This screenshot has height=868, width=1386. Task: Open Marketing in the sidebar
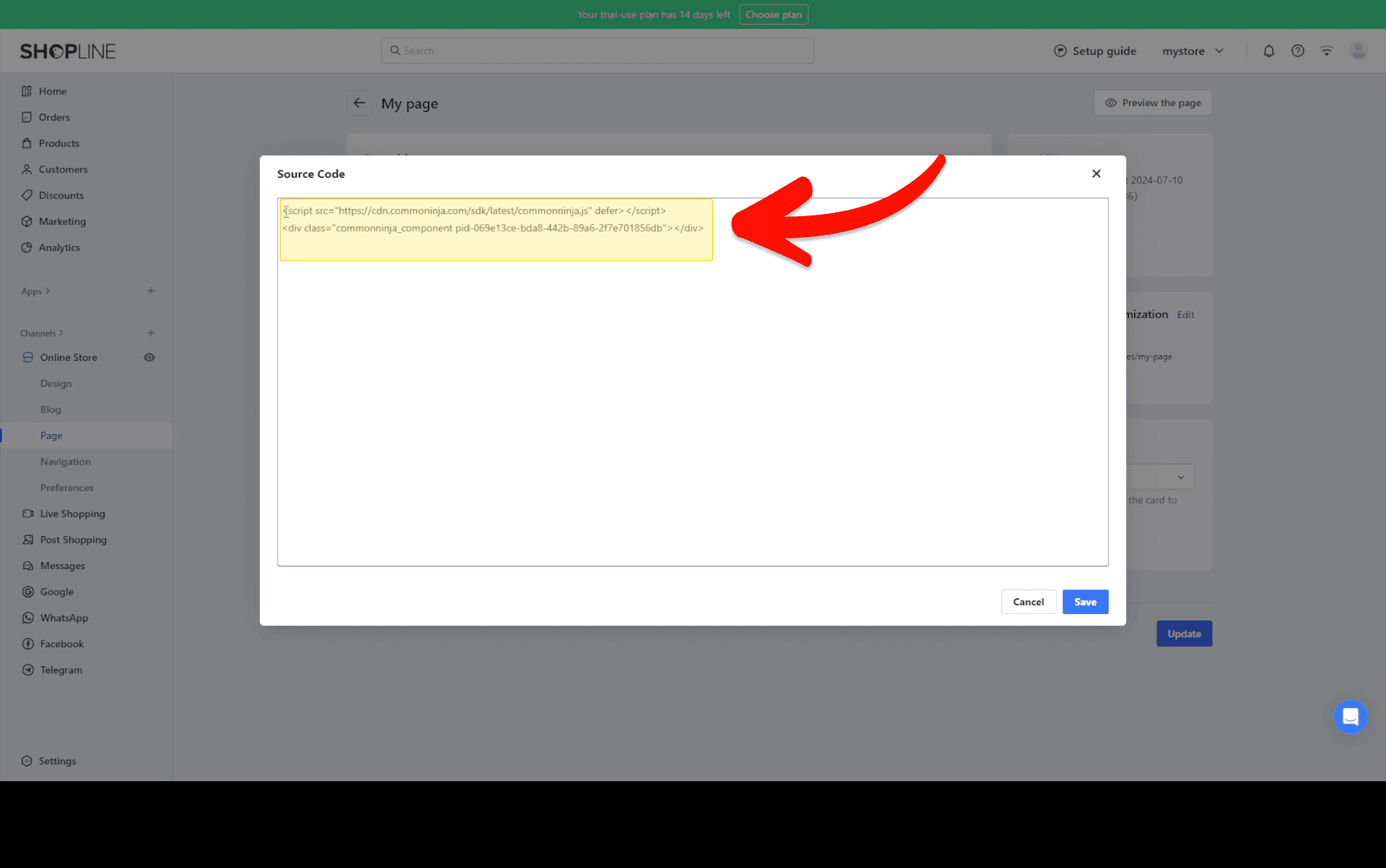point(63,222)
